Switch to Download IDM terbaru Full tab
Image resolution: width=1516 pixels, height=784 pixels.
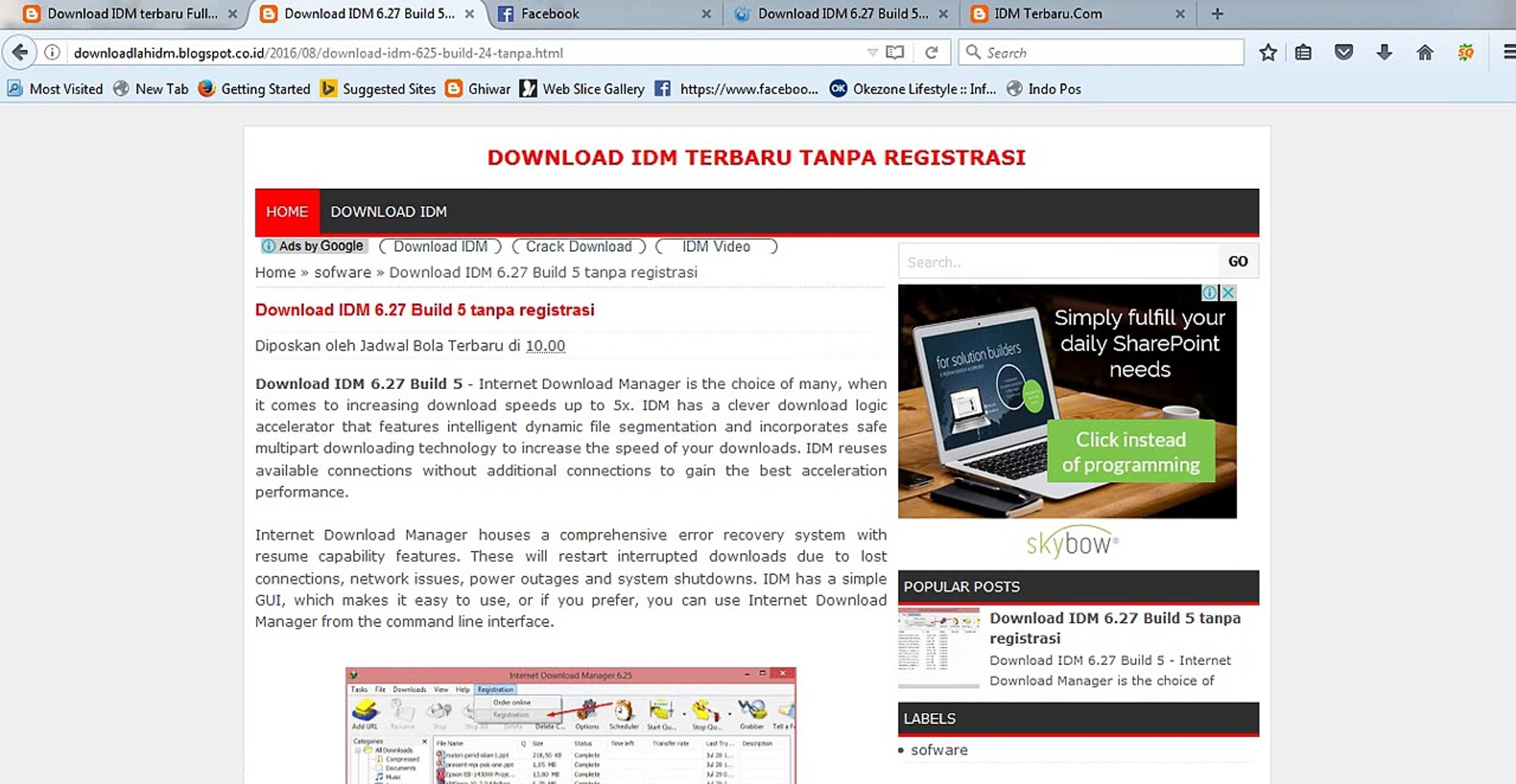click(x=131, y=14)
